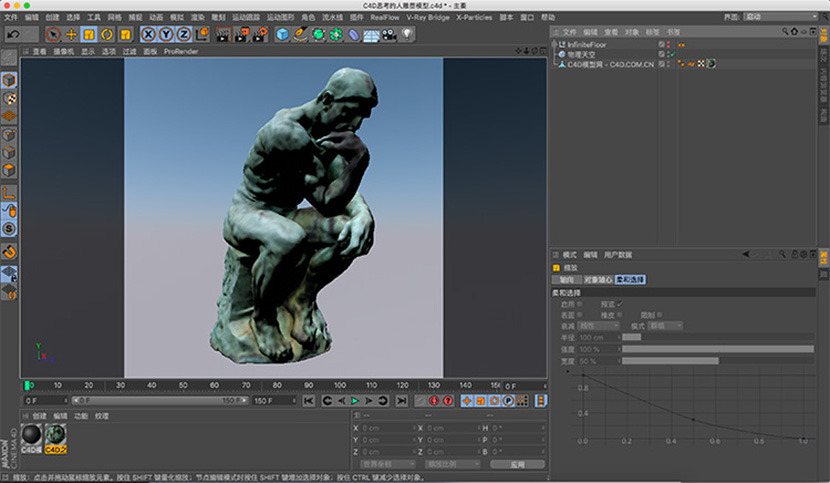Select the Scale tool
The image size is (830, 483).
(x=89, y=35)
